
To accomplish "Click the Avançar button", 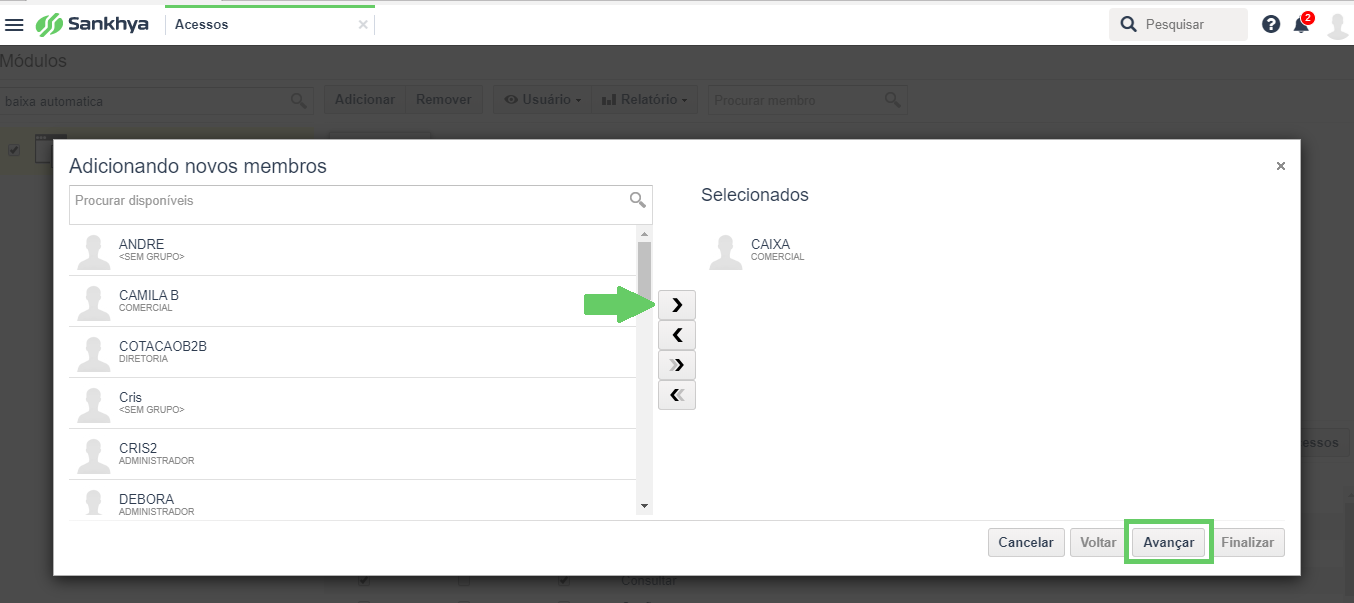I will [x=1169, y=542].
